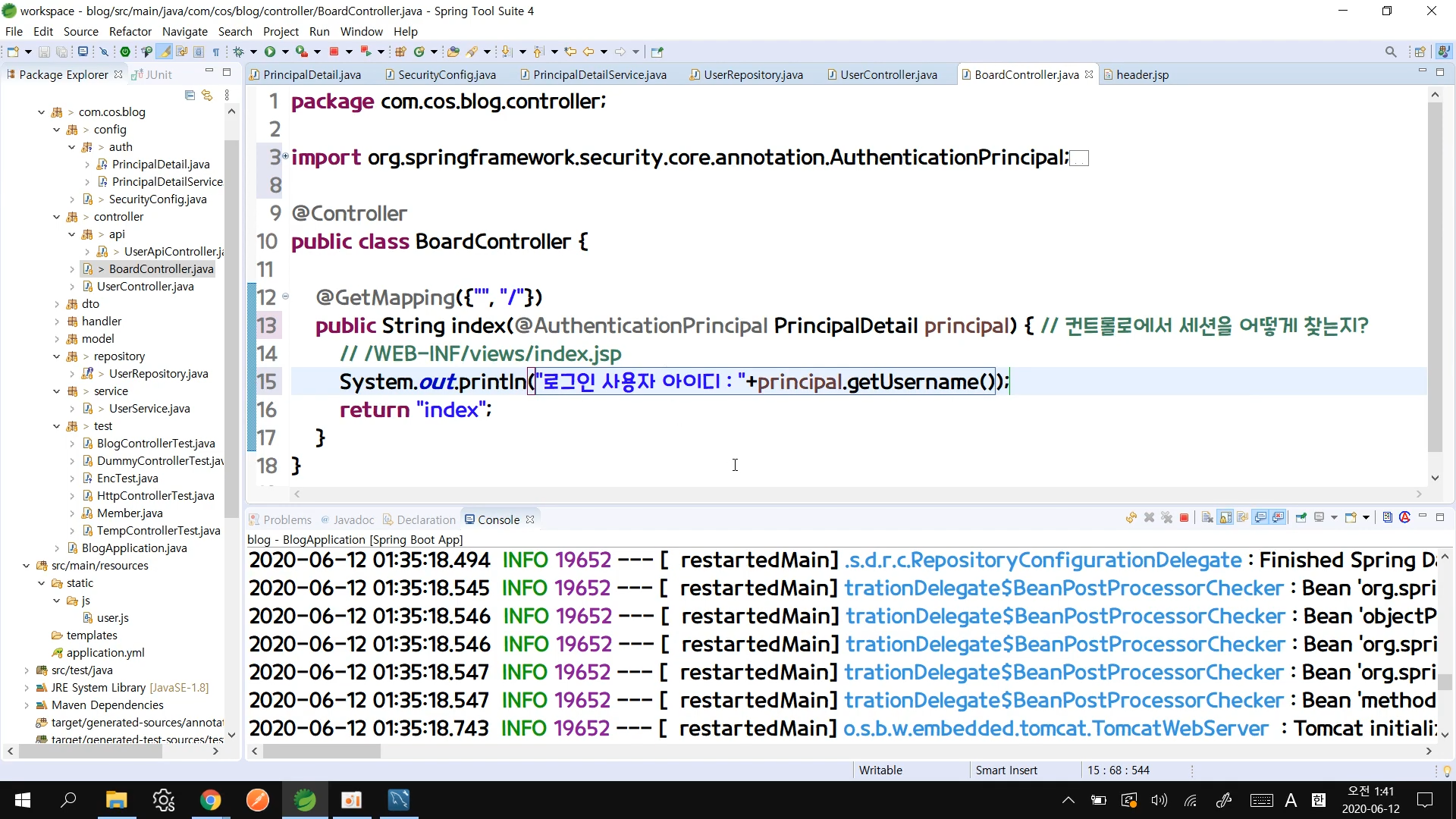
Task: Click the Clear Console icon
Action: (x=1207, y=518)
